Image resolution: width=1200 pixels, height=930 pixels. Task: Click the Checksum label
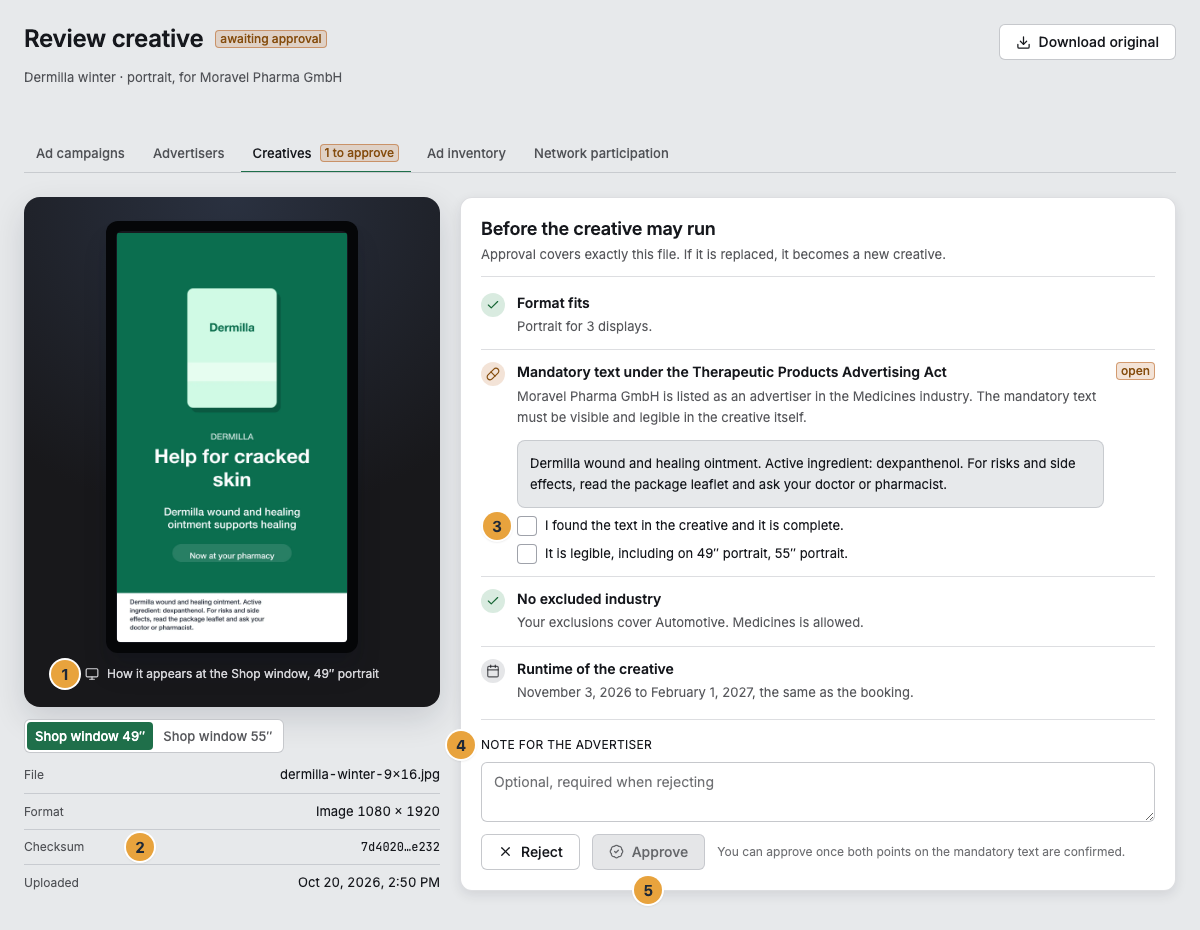point(54,847)
